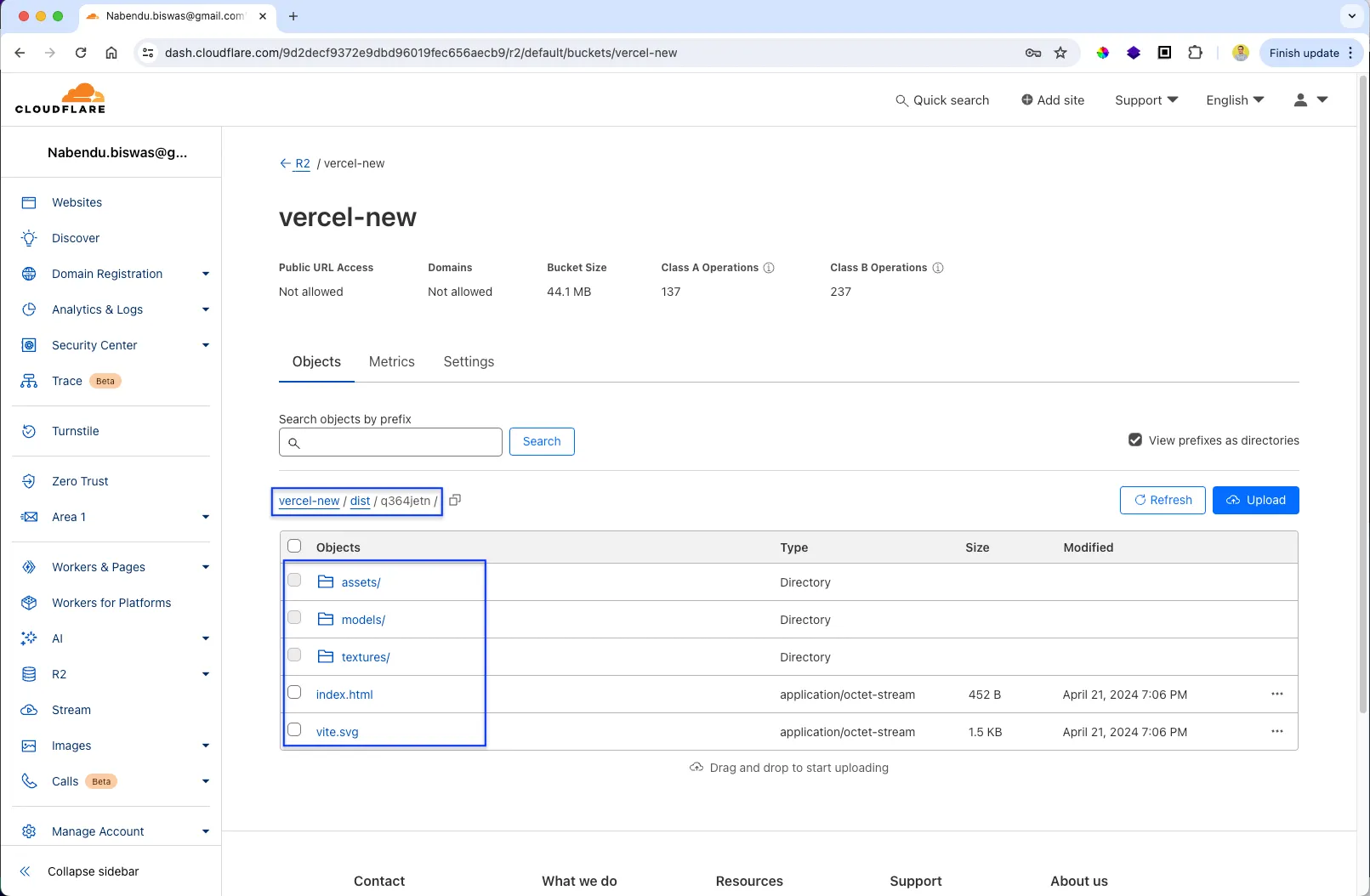Viewport: 1370px width, 896px height.
Task: Open Workers for Platforms
Action: point(111,603)
